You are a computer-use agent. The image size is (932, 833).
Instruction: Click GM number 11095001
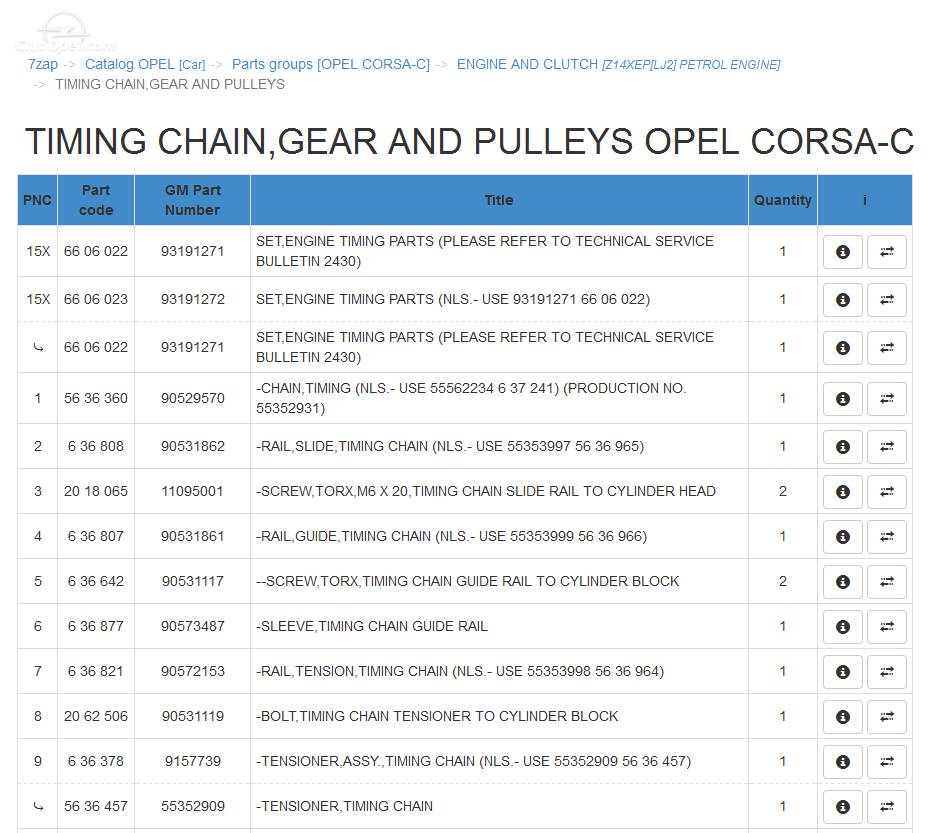tap(193, 491)
